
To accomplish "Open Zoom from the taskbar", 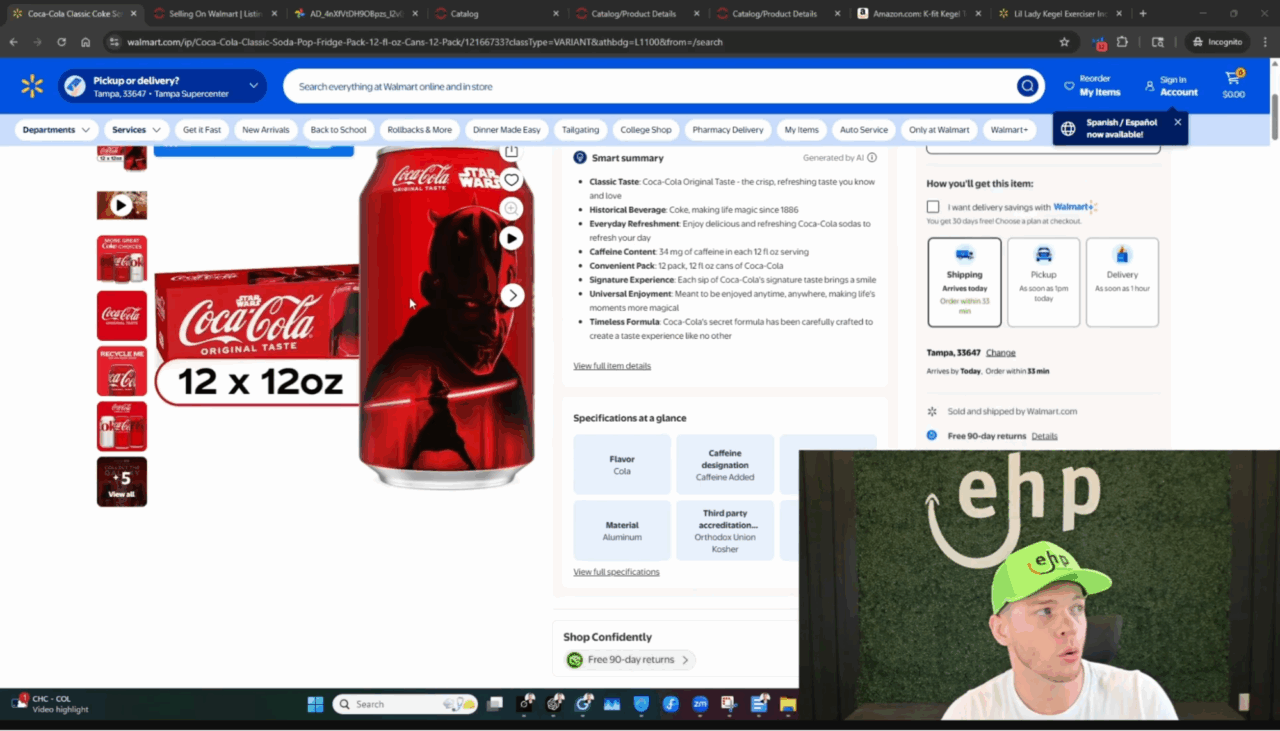I will 699,705.
